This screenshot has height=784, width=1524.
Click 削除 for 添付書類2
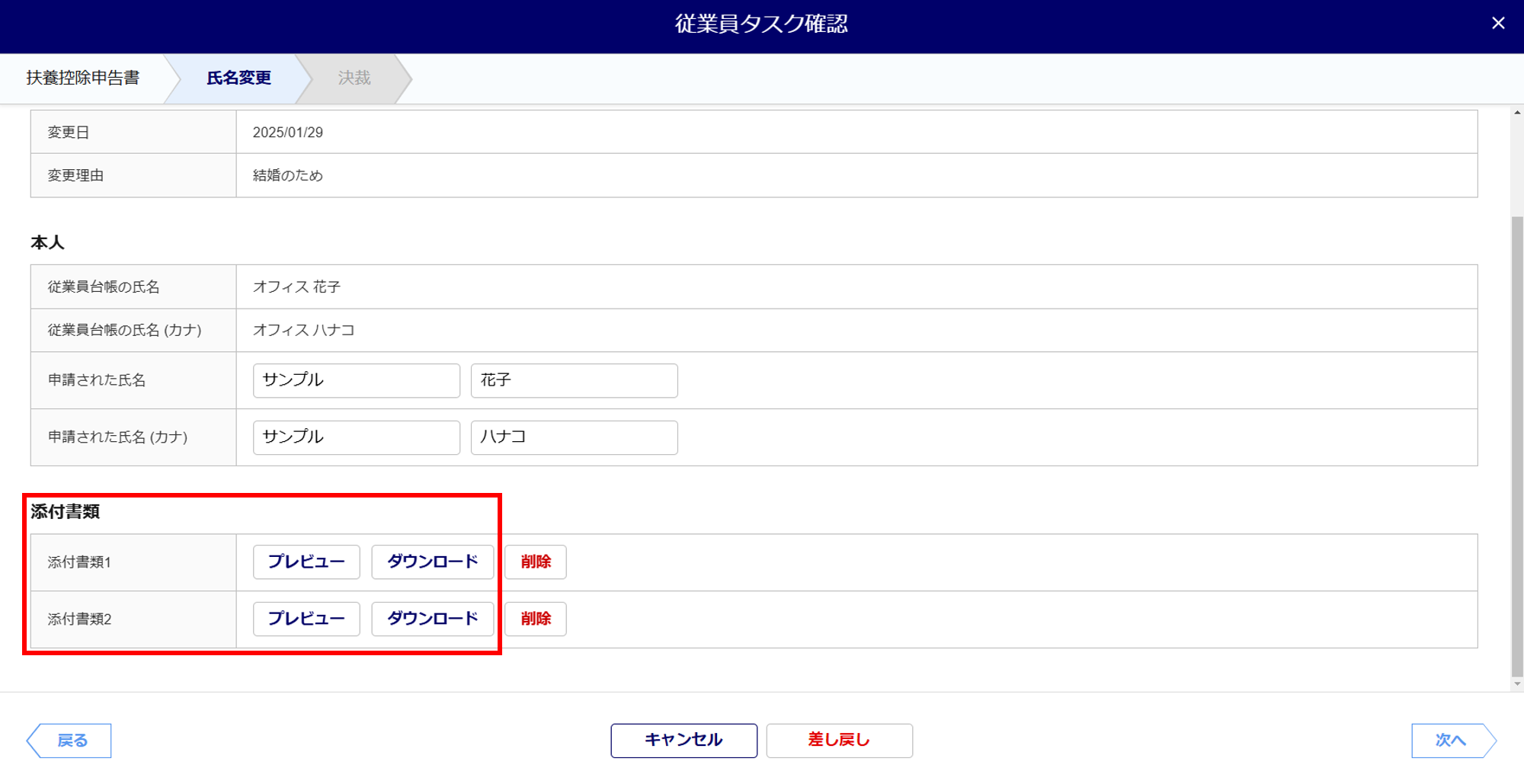[536, 619]
